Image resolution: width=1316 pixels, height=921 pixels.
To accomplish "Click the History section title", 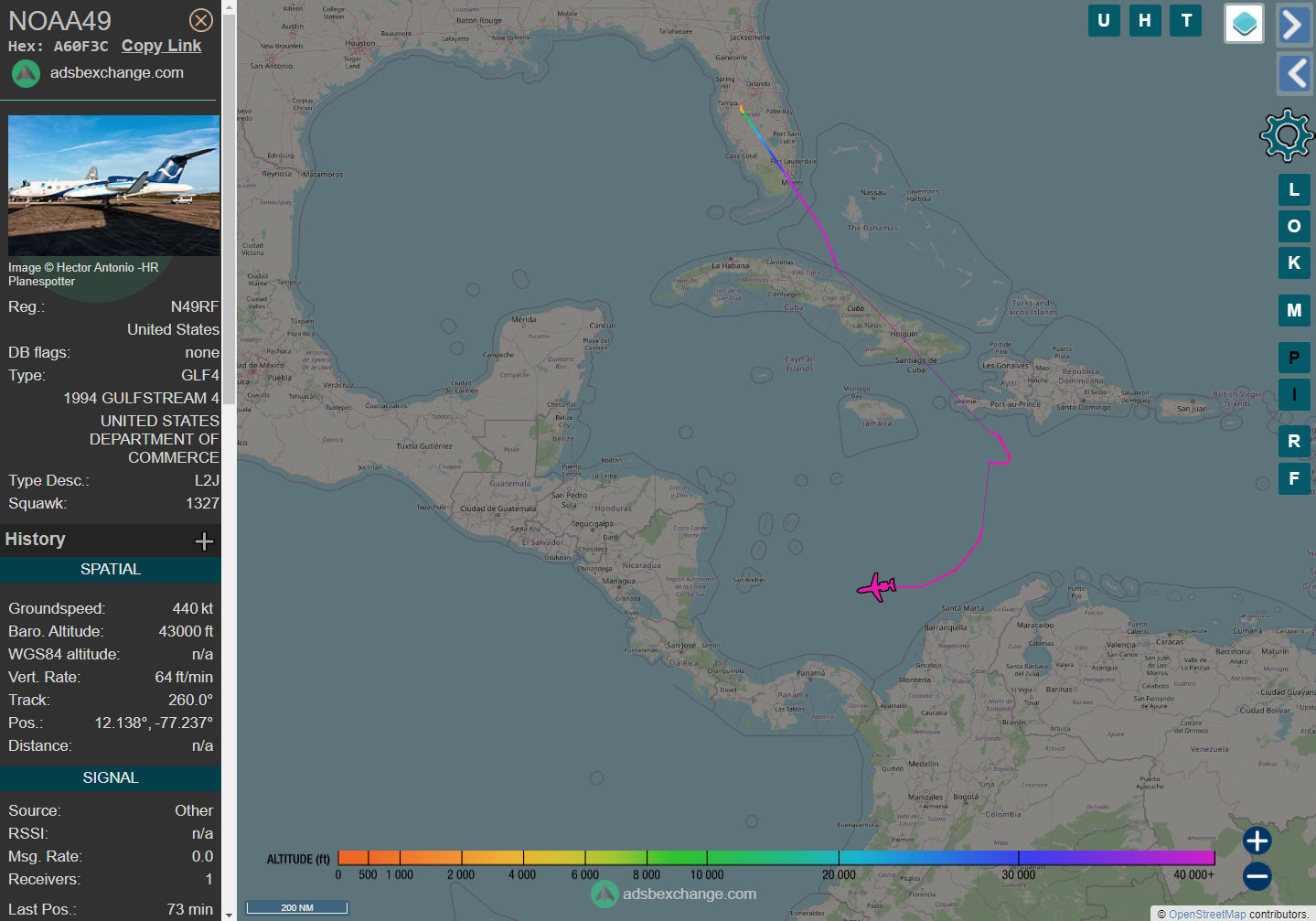I will coord(35,539).
